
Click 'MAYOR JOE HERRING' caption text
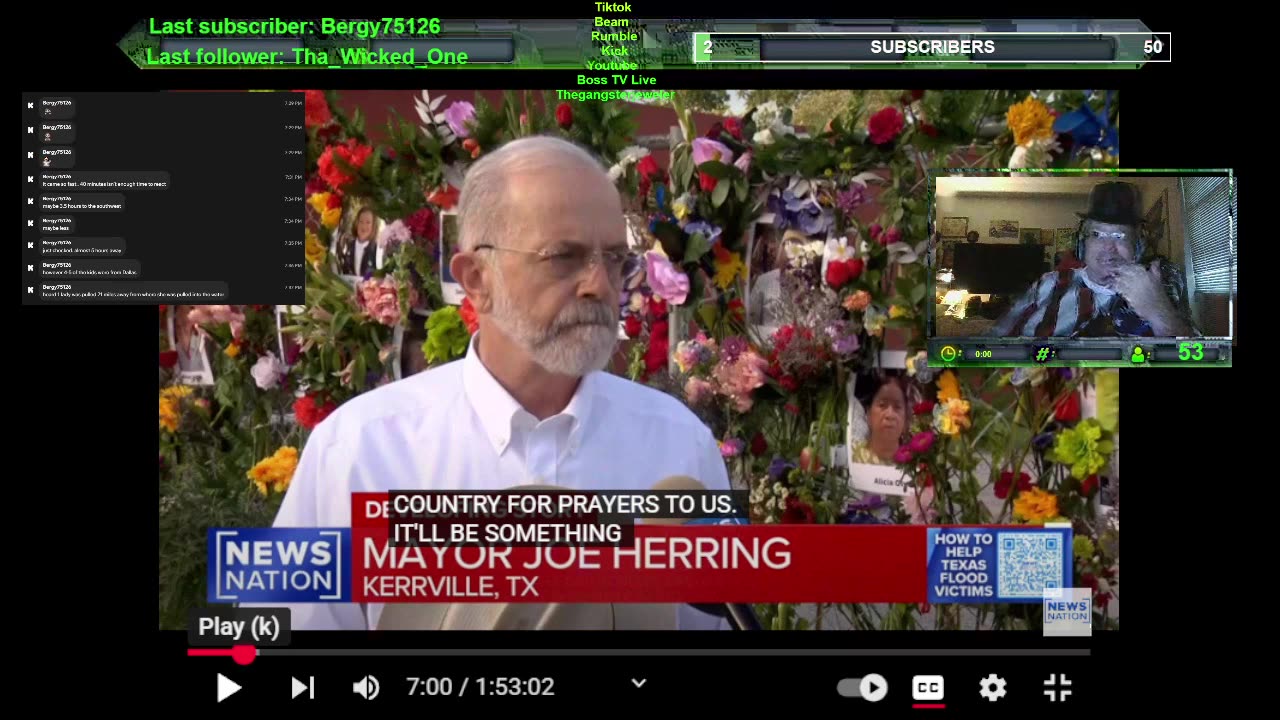click(576, 553)
